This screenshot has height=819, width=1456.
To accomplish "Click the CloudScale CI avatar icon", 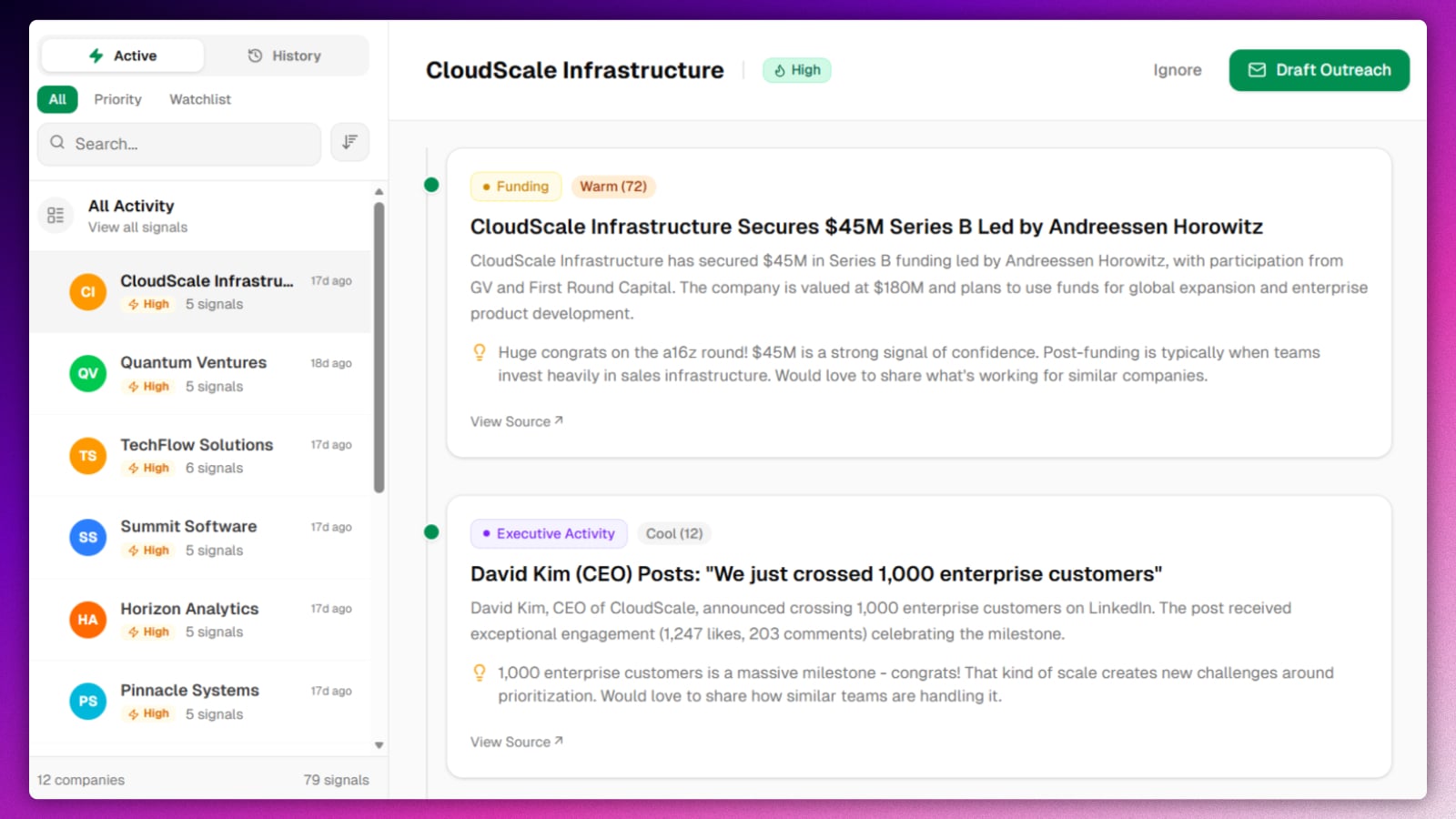I will click(x=88, y=292).
